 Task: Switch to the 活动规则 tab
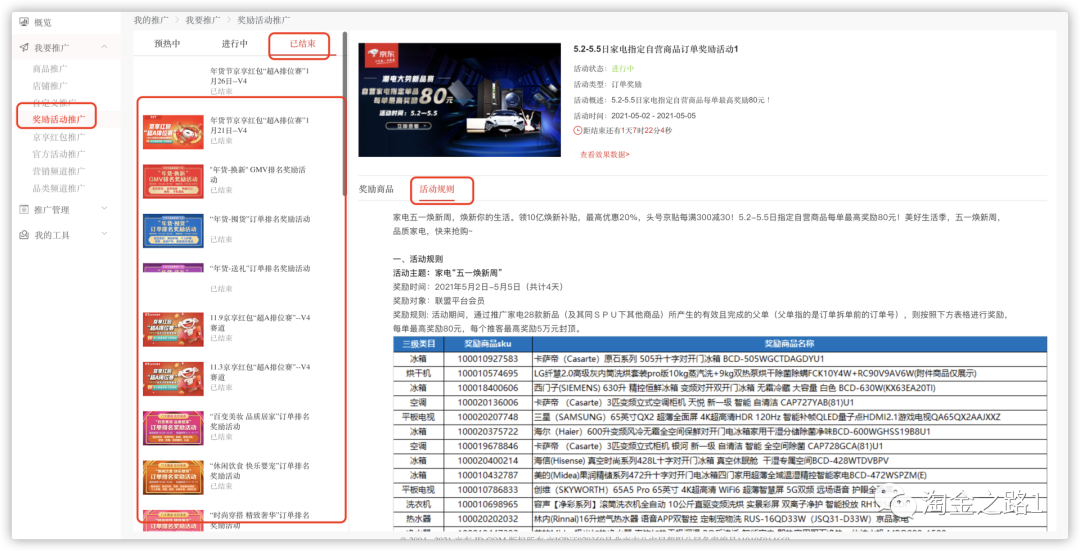point(437,189)
